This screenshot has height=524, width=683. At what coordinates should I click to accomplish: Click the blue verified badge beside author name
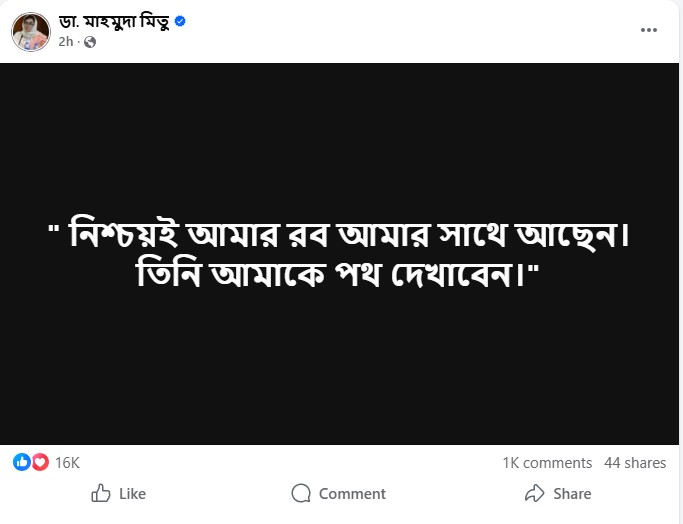pyautogui.click(x=180, y=22)
